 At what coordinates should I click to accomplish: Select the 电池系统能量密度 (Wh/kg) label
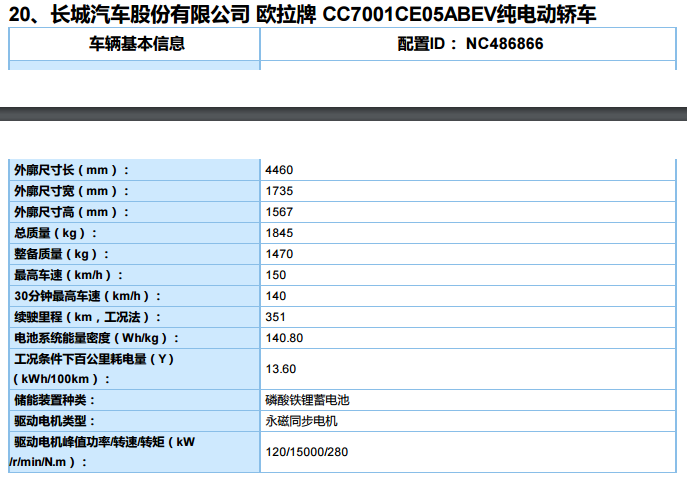pos(97,338)
